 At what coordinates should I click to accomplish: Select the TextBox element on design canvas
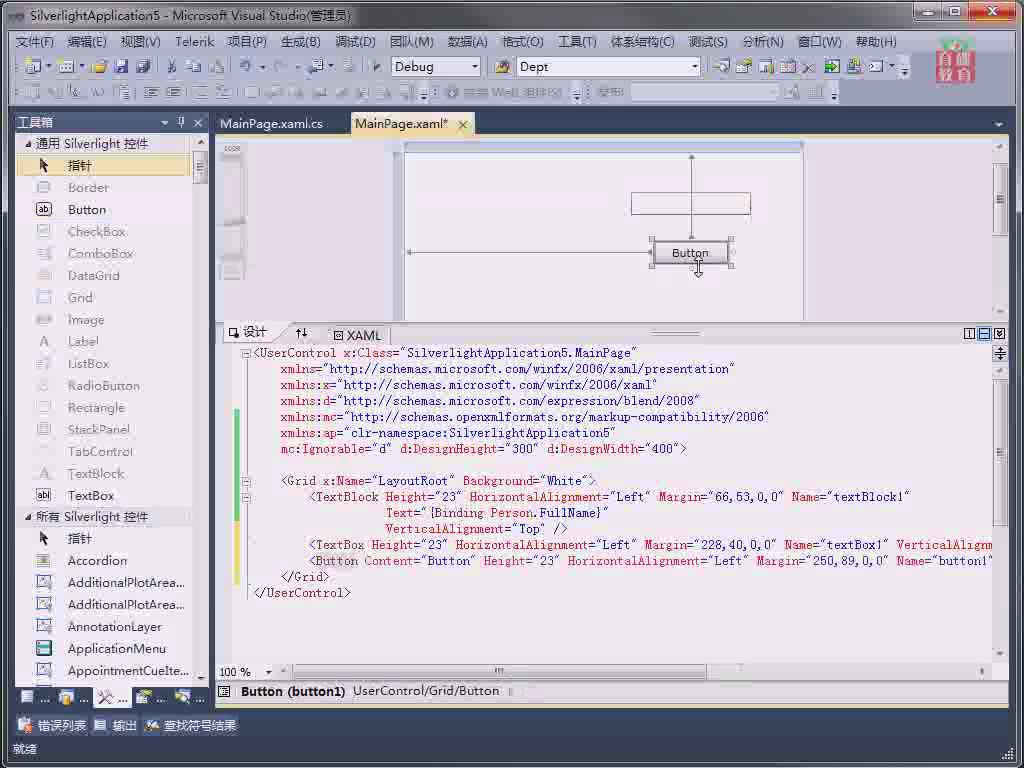(x=690, y=203)
